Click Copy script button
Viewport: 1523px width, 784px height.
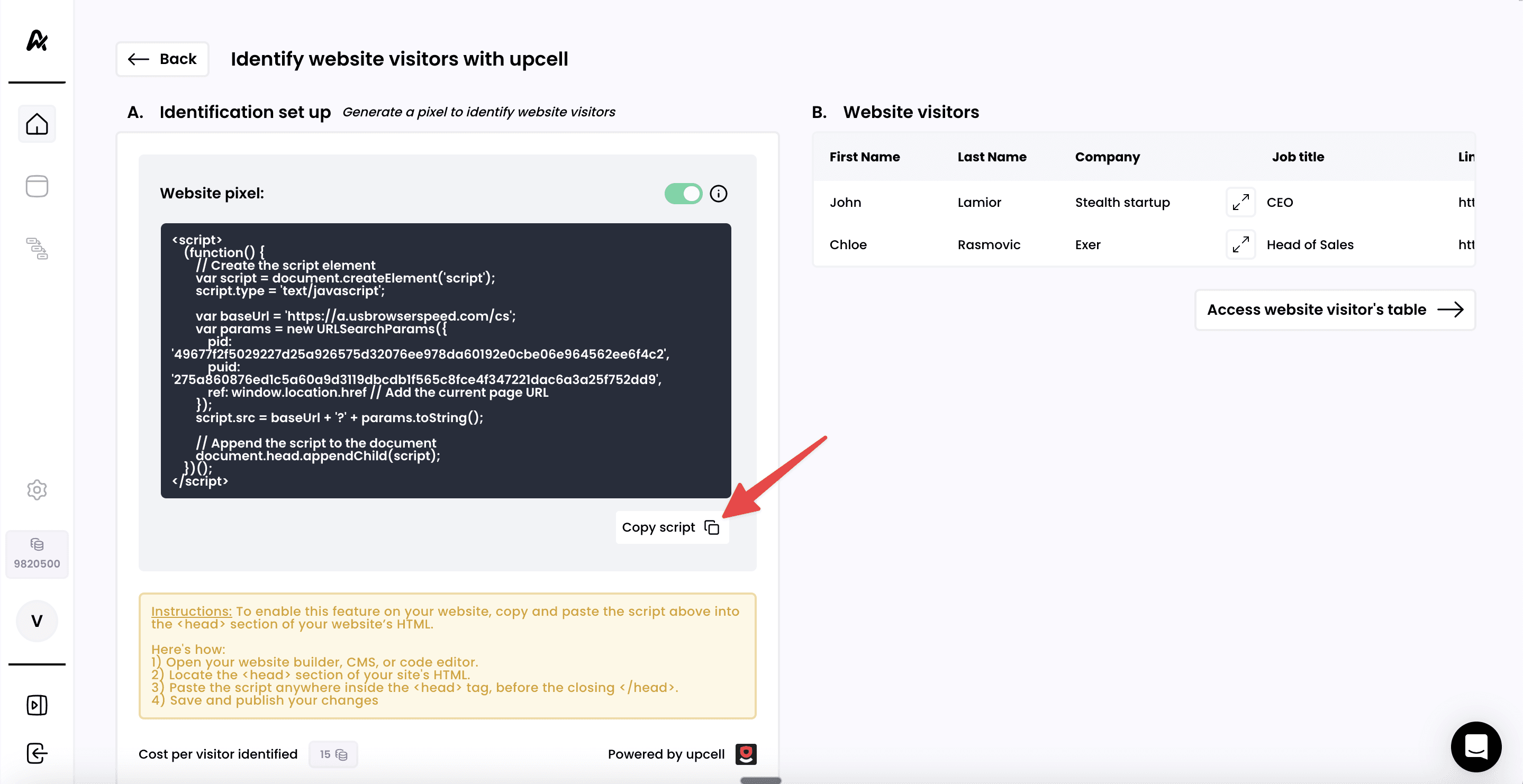pos(671,527)
